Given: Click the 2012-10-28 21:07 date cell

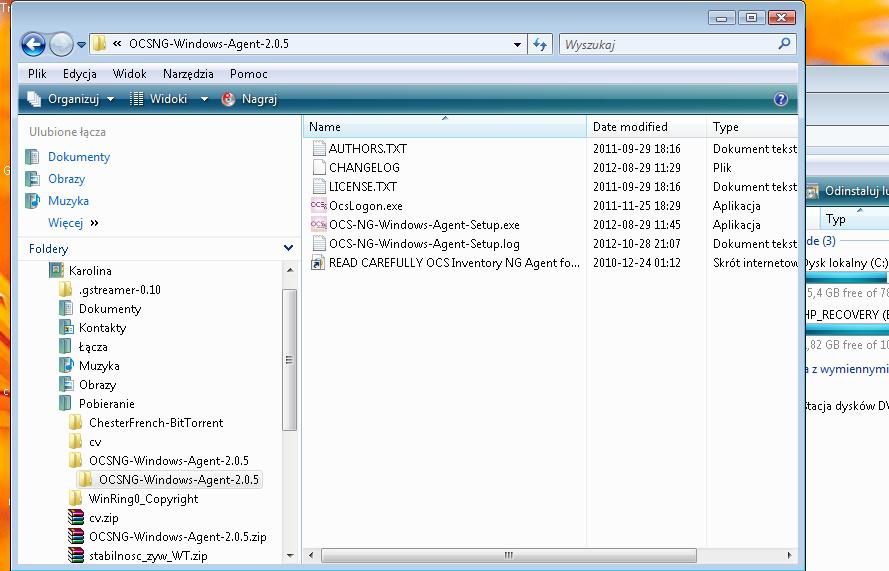Looking at the screenshot, I should click(x=637, y=244).
